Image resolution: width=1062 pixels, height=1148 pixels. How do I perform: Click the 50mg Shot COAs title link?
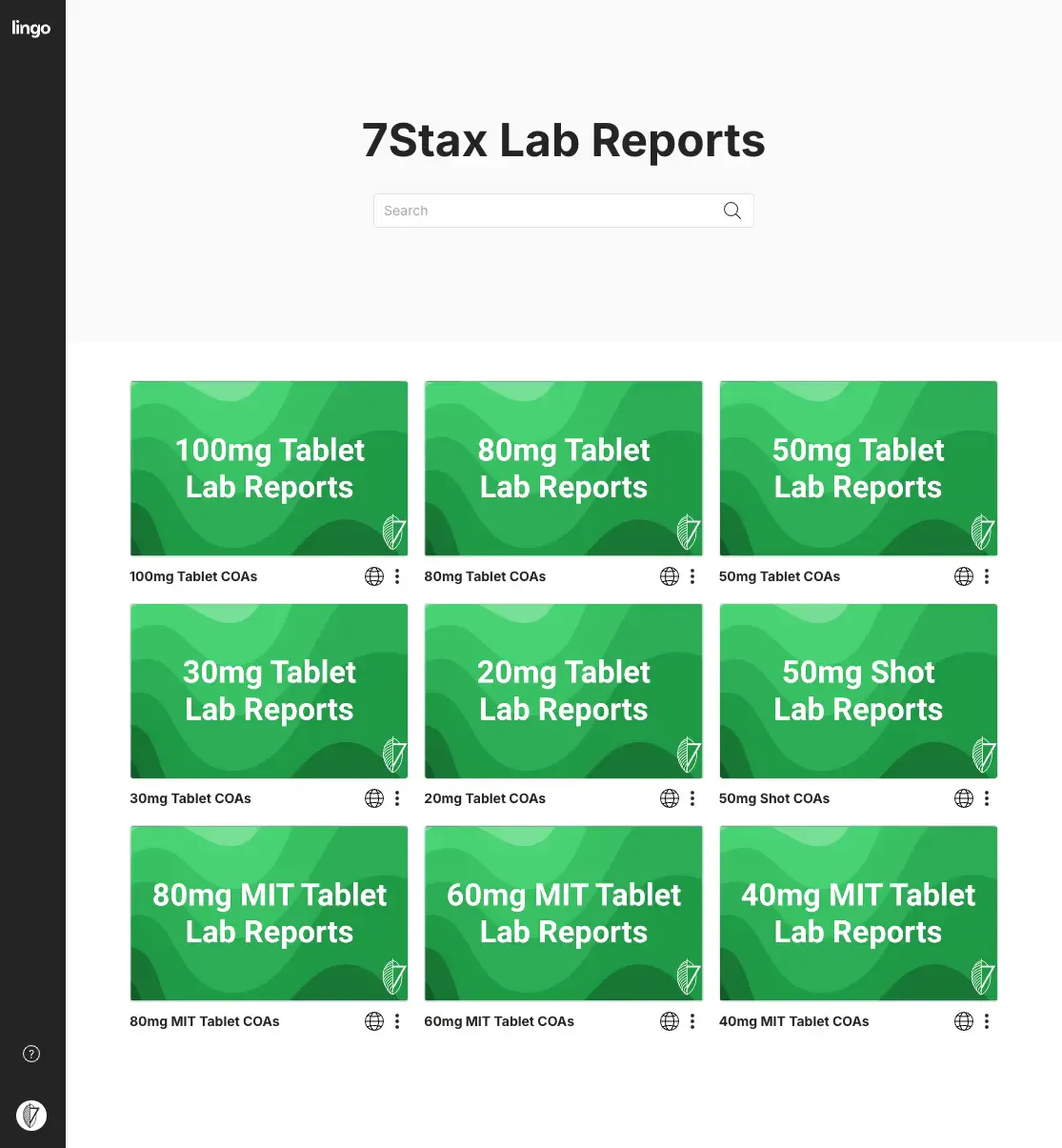pyautogui.click(x=774, y=798)
